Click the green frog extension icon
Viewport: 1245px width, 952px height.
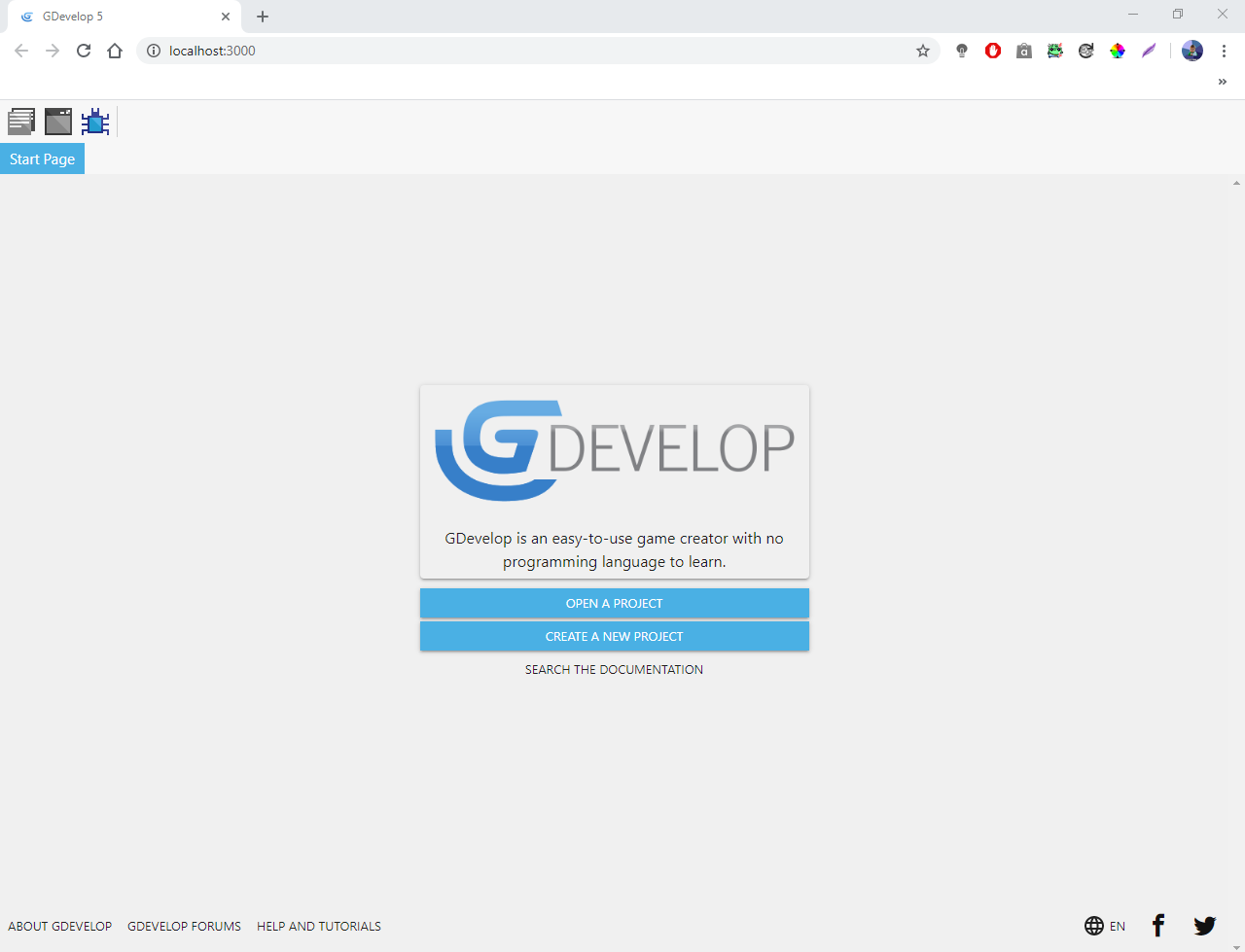click(1055, 51)
